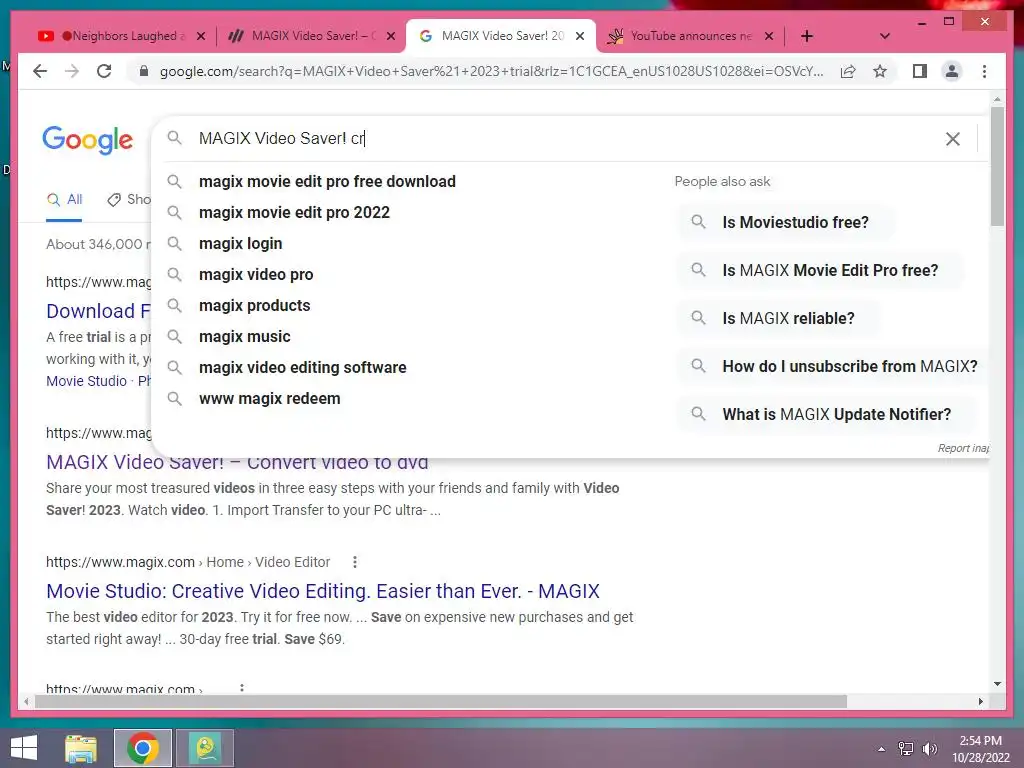Open the Chrome profile menu

(x=952, y=71)
